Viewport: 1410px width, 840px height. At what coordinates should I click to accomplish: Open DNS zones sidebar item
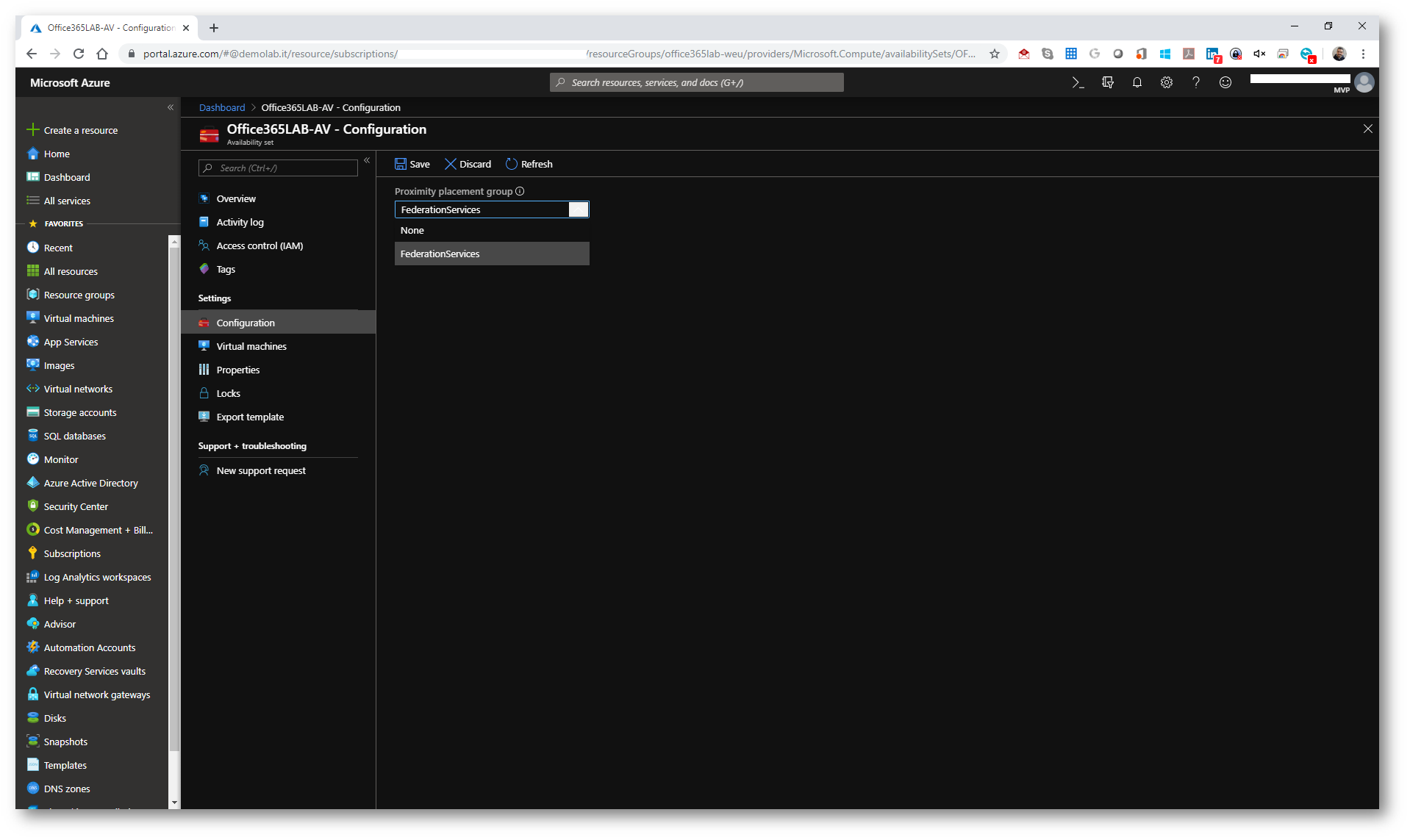[67, 789]
